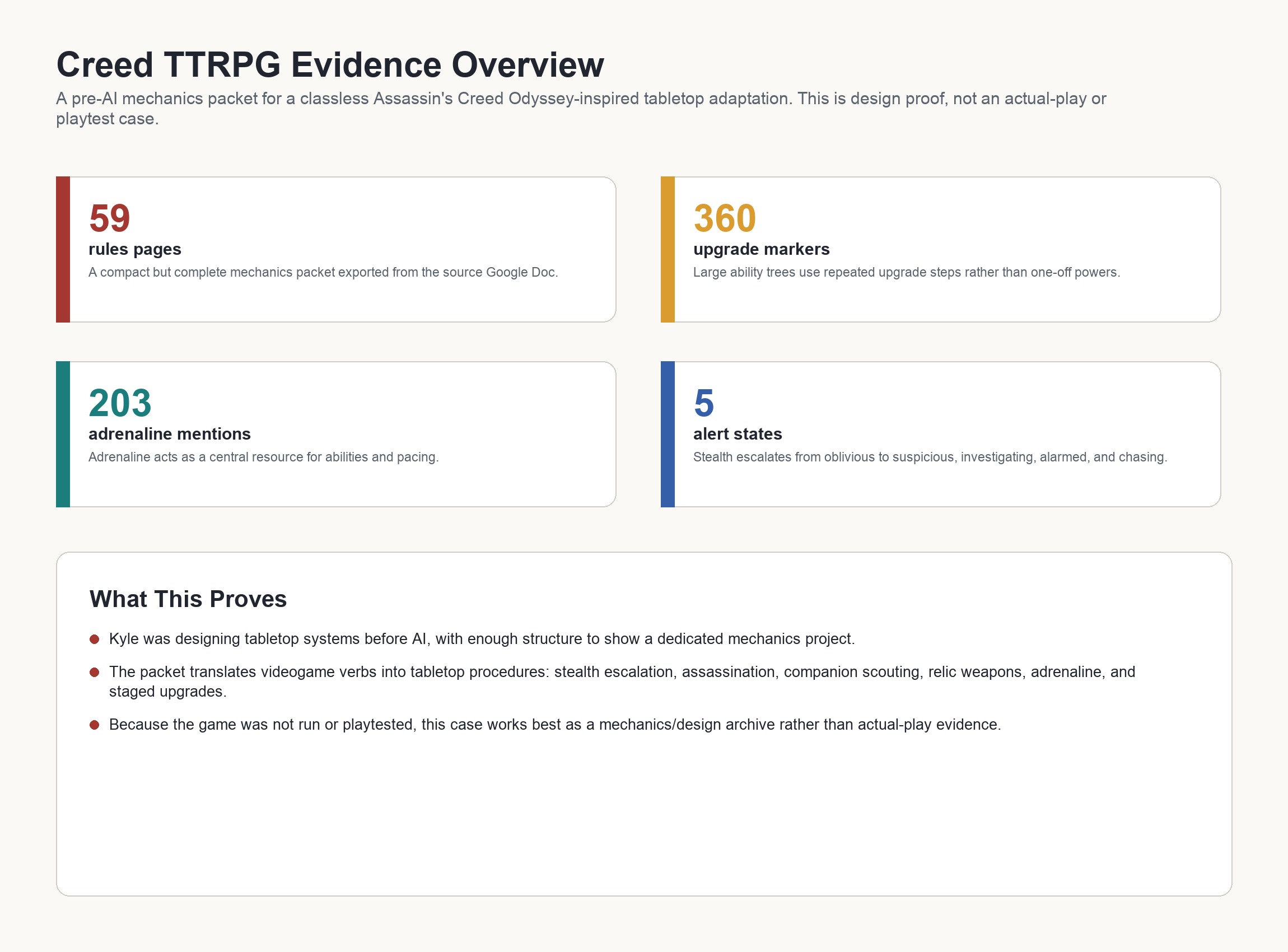Click the 'alert states' label
This screenshot has width=1288, height=952.
[738, 434]
